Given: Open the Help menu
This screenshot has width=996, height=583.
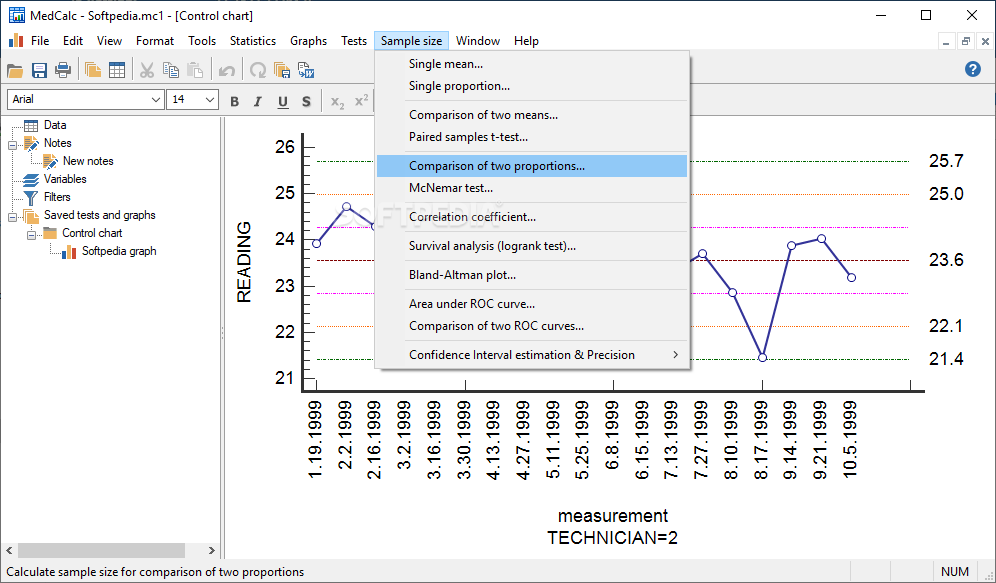Looking at the screenshot, I should [527, 41].
